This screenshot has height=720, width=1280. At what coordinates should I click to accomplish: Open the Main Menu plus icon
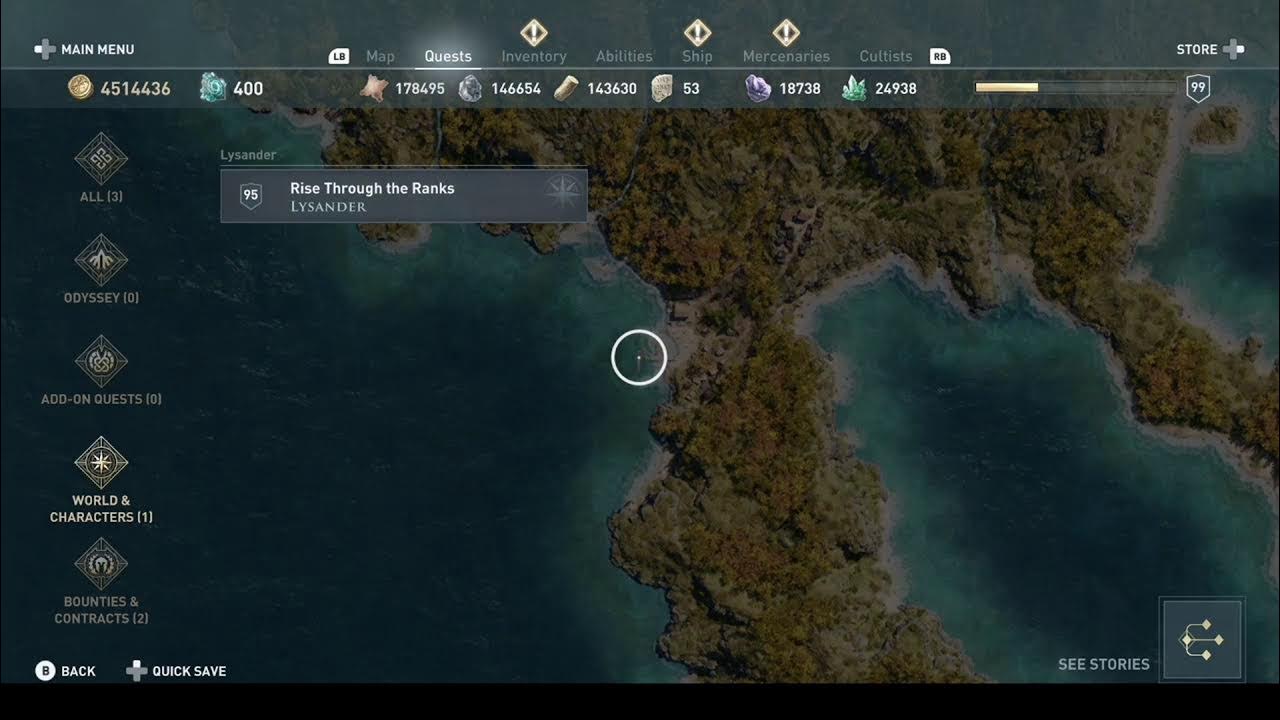pyautogui.click(x=45, y=49)
